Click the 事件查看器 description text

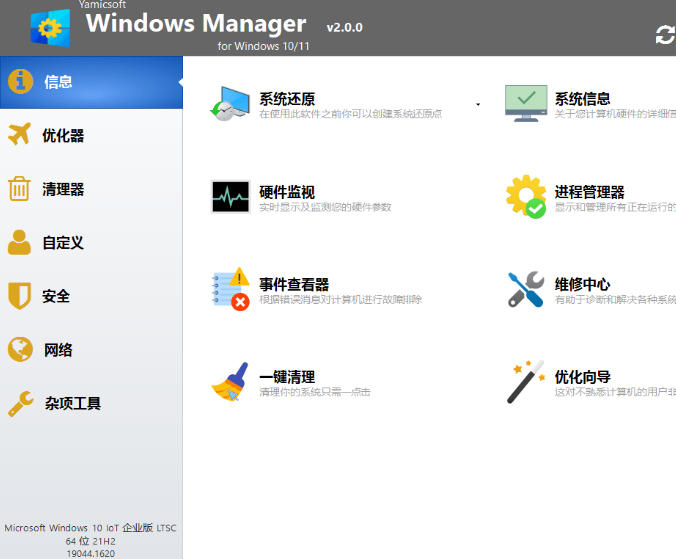[341, 300]
